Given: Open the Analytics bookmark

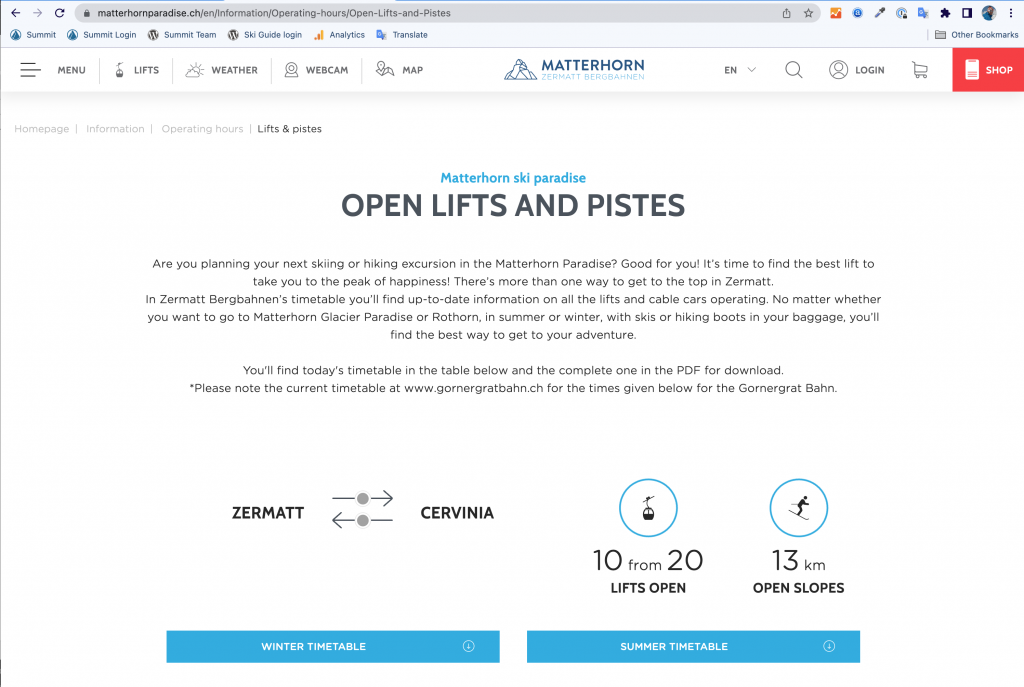Looking at the screenshot, I should (340, 35).
